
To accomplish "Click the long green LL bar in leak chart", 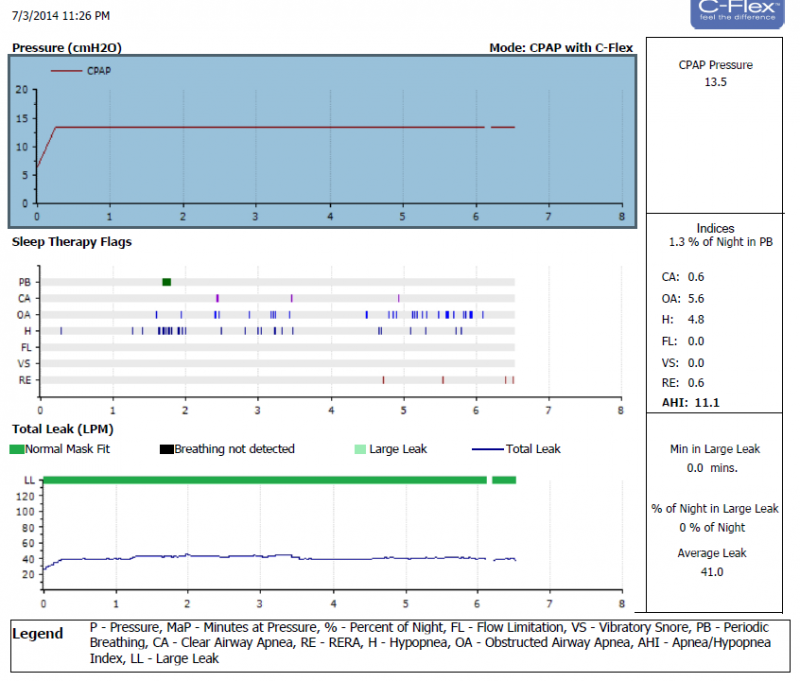I will point(265,480).
